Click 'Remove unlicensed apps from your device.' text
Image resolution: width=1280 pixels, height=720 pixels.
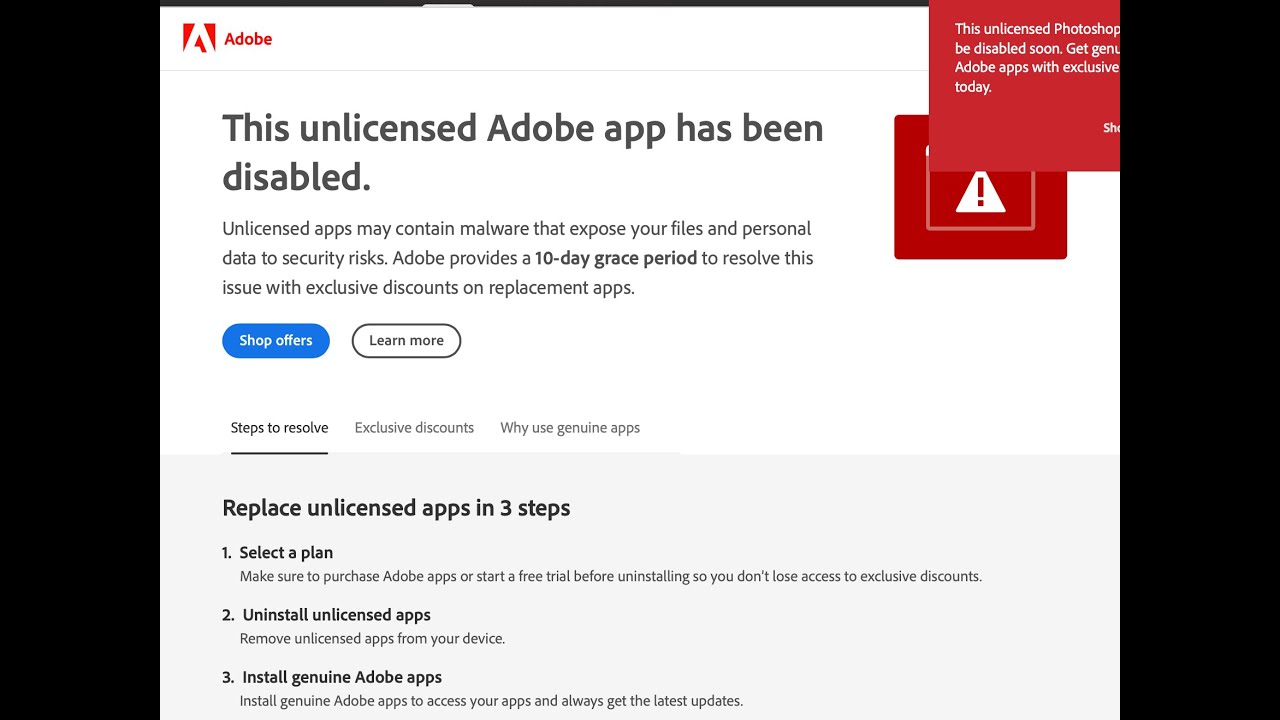tap(372, 639)
